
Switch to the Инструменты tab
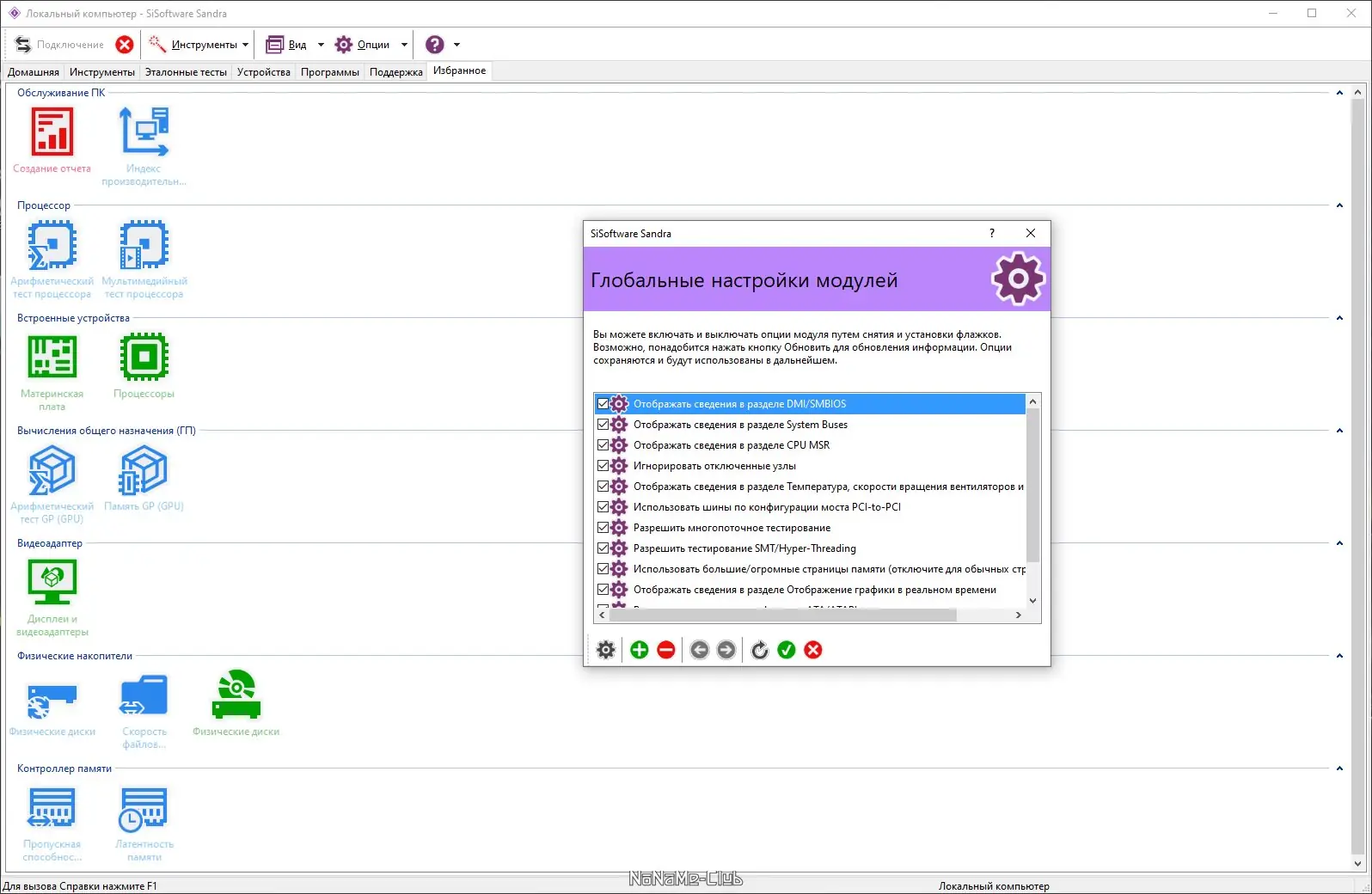pyautogui.click(x=102, y=72)
